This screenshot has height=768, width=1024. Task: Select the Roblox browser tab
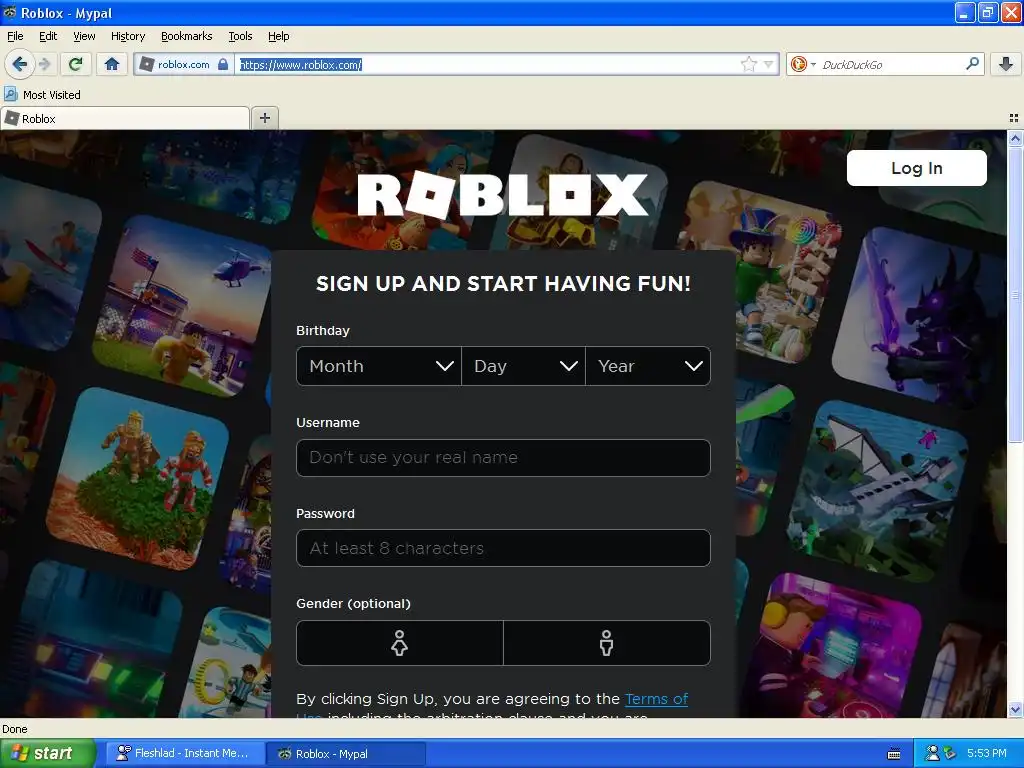tap(125, 119)
